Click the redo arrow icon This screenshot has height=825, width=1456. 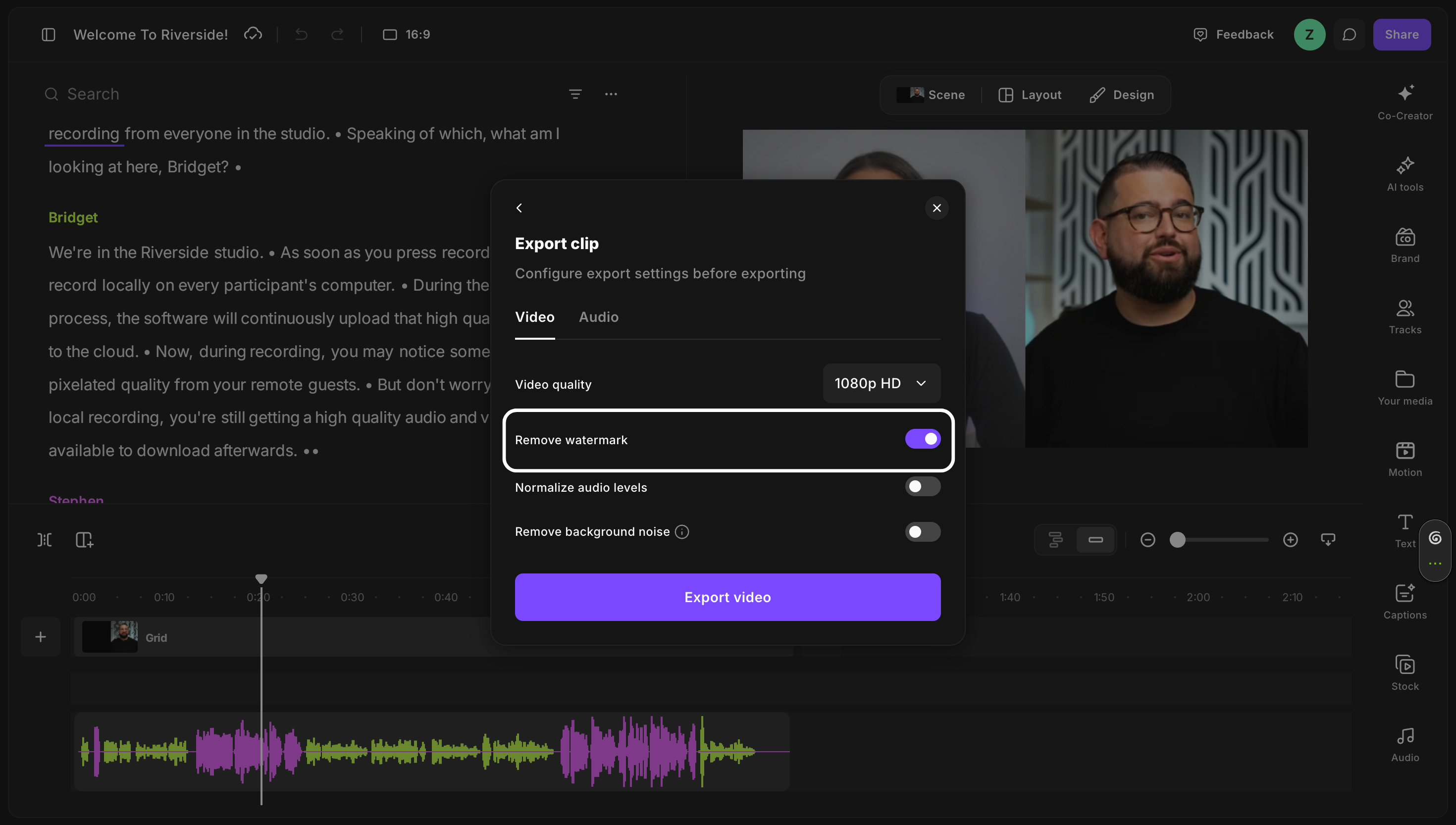click(338, 35)
